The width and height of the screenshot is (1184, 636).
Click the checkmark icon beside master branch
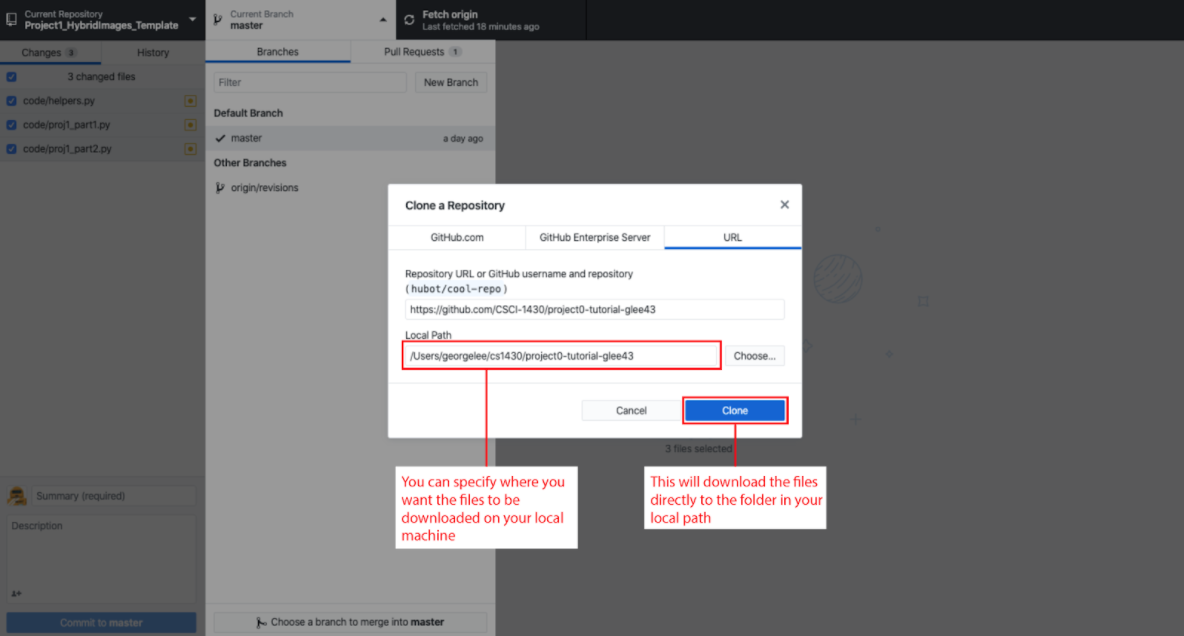221,138
